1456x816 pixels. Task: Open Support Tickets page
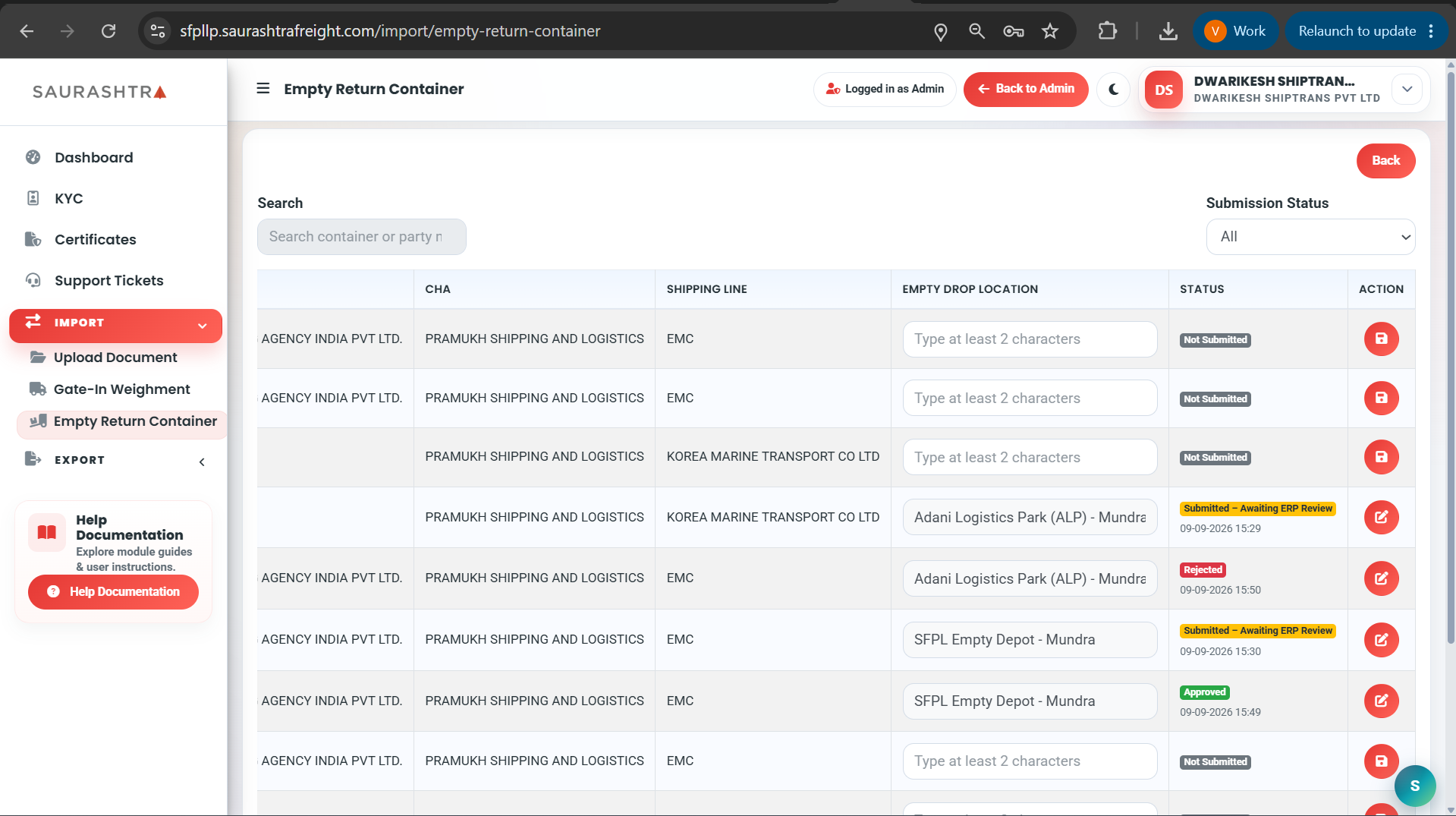point(108,281)
